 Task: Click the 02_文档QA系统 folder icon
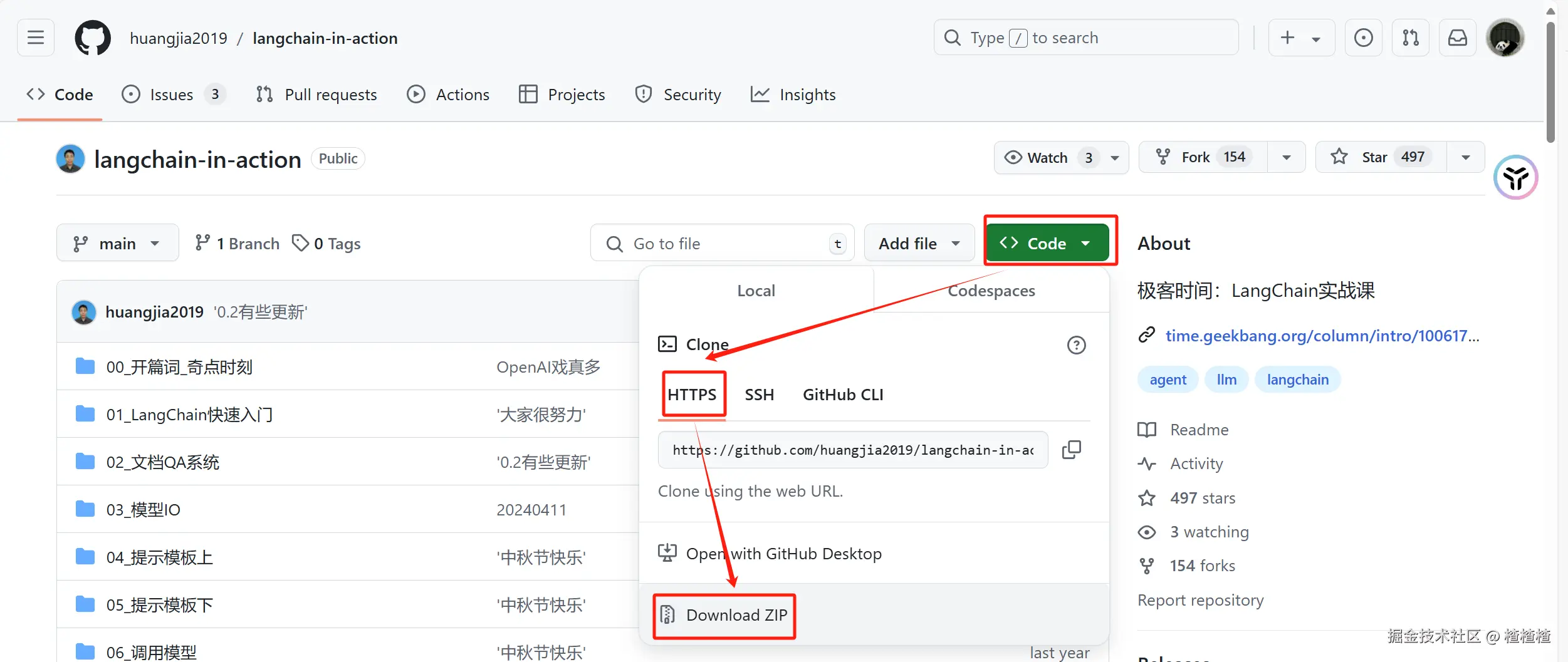(x=85, y=462)
